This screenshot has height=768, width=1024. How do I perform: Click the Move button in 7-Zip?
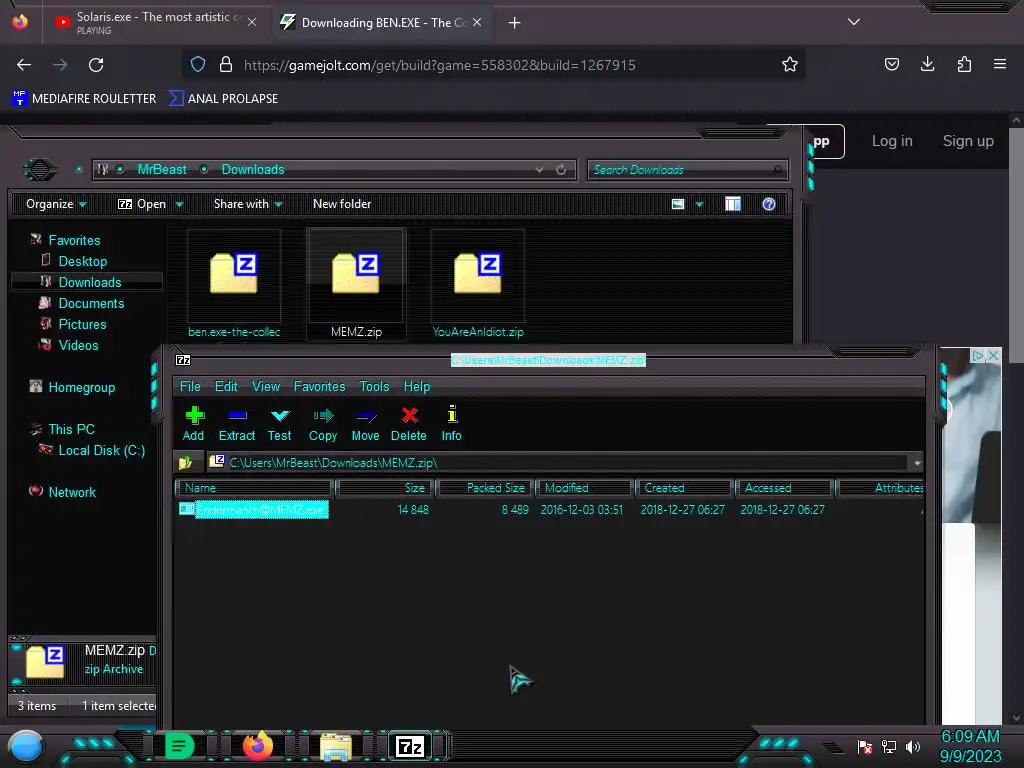[x=365, y=424]
